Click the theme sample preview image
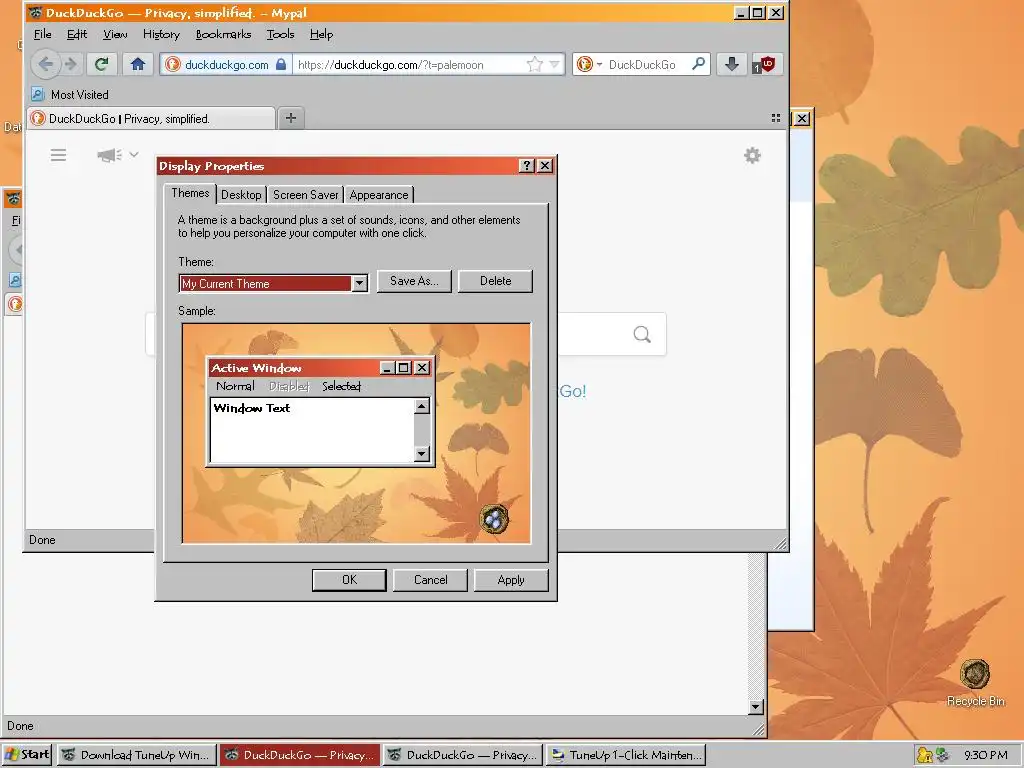Screen dimensions: 1024x768 coord(357,434)
